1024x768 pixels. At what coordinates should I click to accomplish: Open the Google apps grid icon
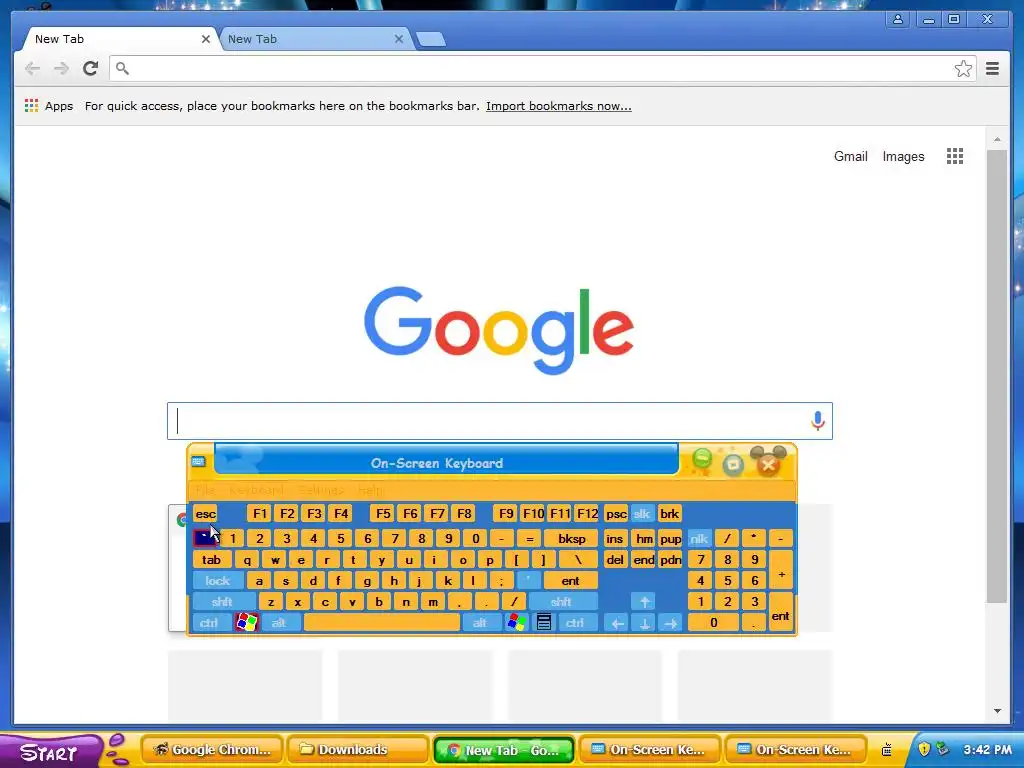(955, 156)
